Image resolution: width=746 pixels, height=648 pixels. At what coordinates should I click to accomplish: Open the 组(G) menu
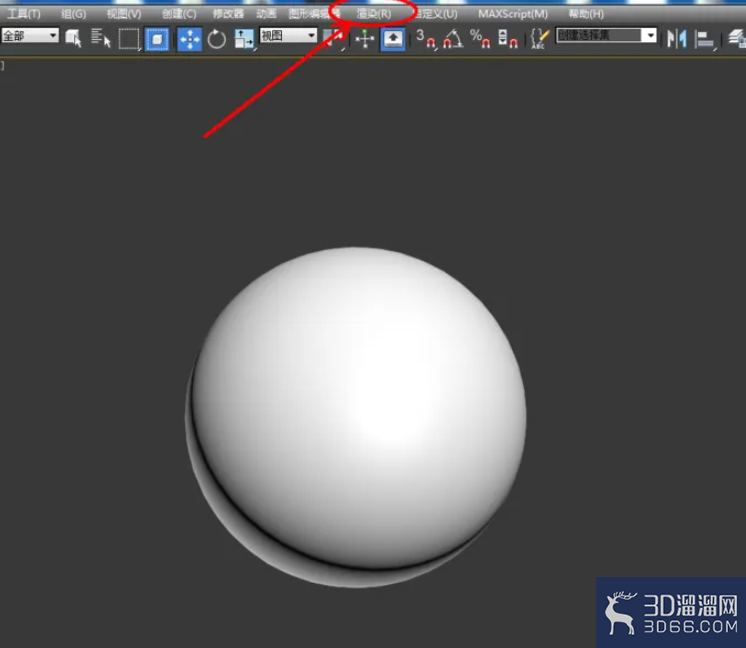tap(74, 14)
